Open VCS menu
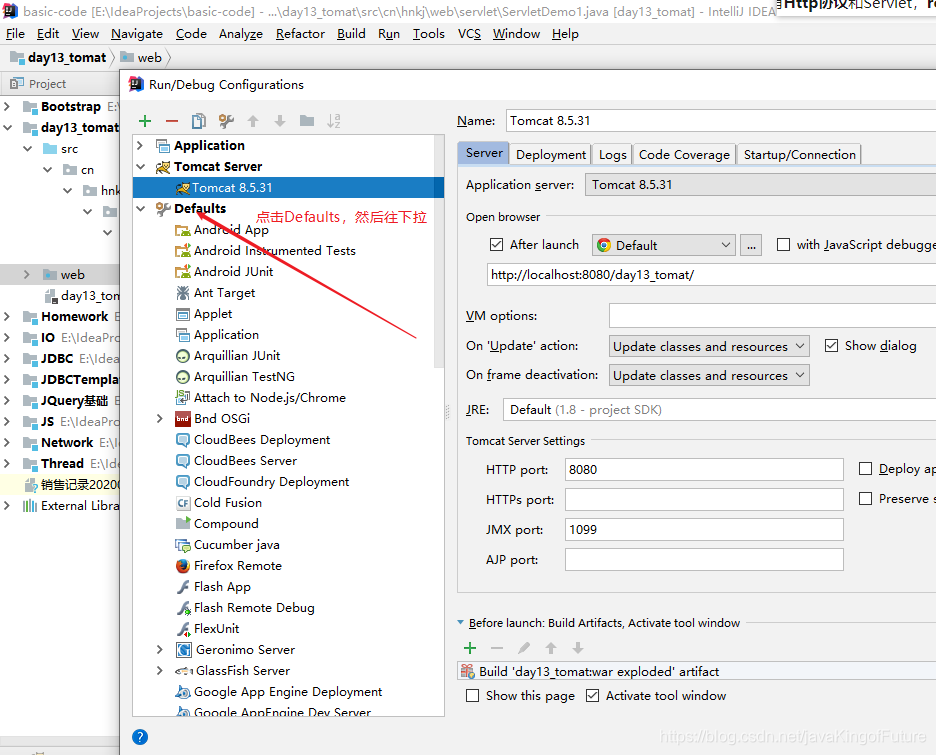 (469, 34)
